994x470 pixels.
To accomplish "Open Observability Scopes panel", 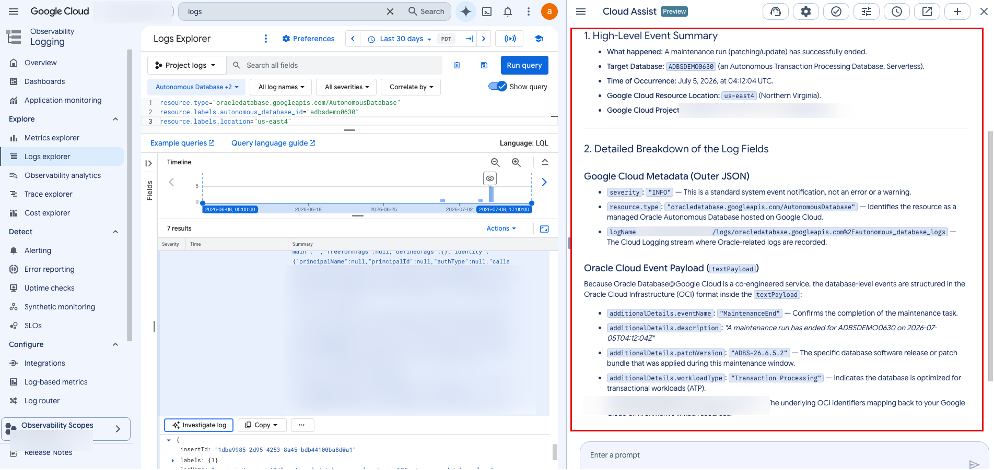I will [x=66, y=429].
